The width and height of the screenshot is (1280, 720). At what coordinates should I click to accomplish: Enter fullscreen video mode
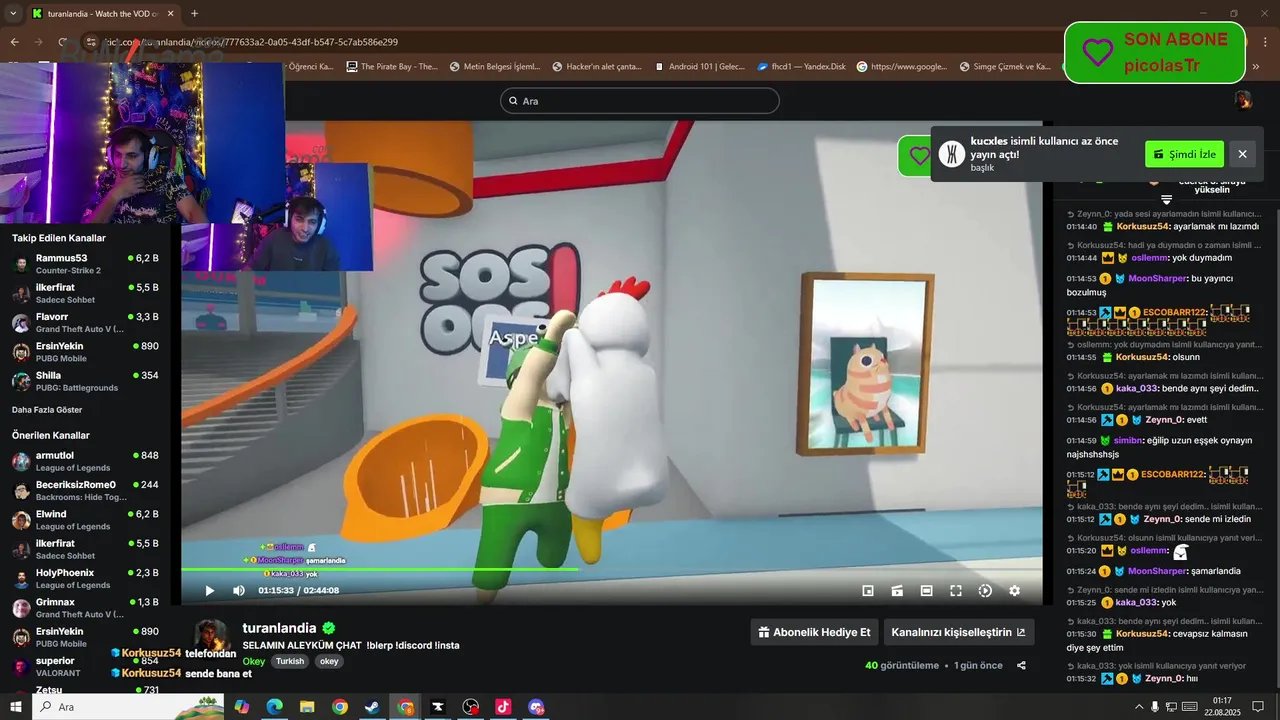pyautogui.click(x=956, y=591)
